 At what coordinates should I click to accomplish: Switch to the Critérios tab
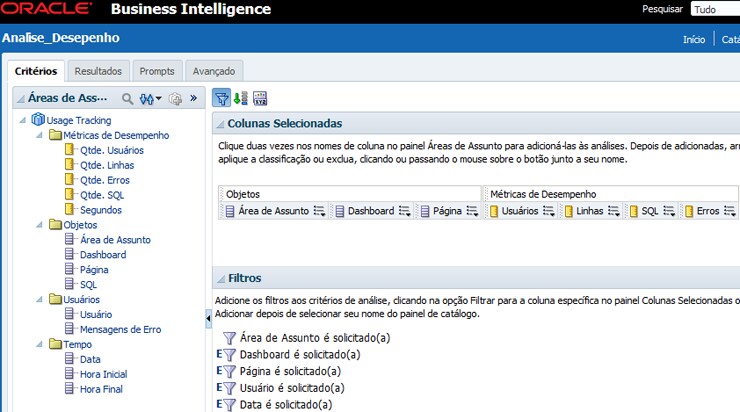click(36, 71)
